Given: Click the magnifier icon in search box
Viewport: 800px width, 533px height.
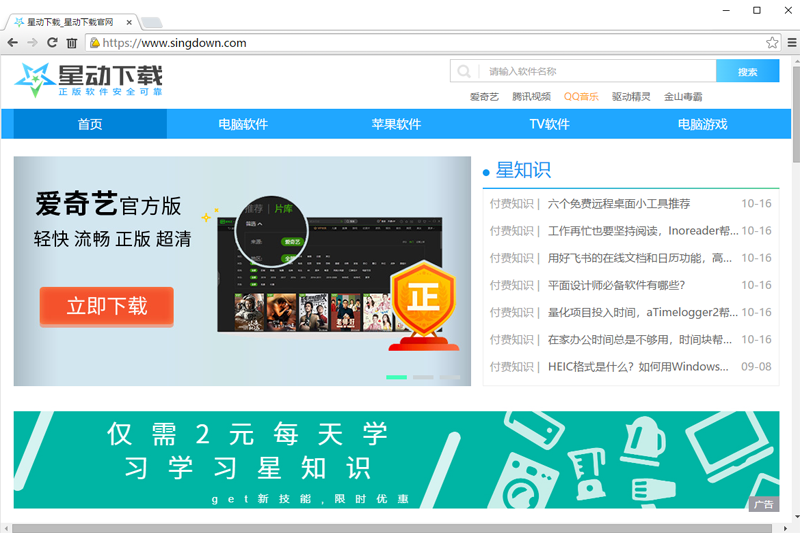Looking at the screenshot, I should click(464, 71).
